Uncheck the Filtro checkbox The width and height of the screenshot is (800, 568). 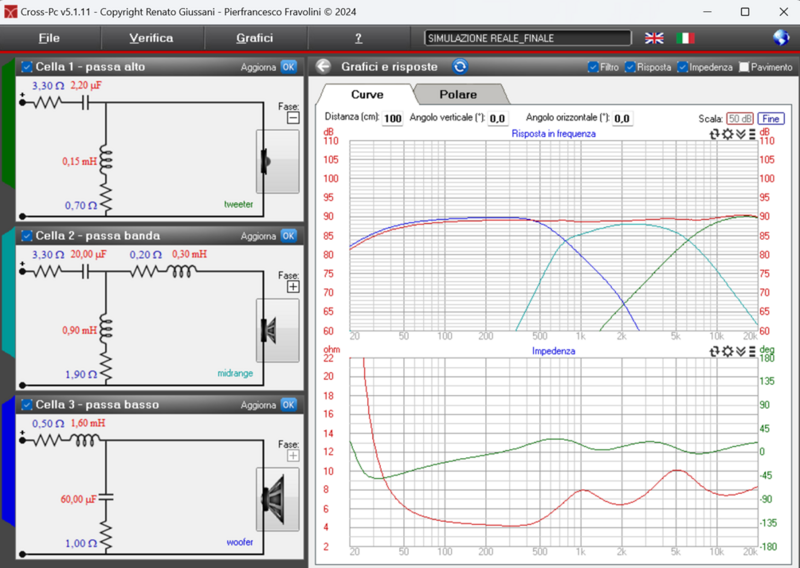pos(594,67)
